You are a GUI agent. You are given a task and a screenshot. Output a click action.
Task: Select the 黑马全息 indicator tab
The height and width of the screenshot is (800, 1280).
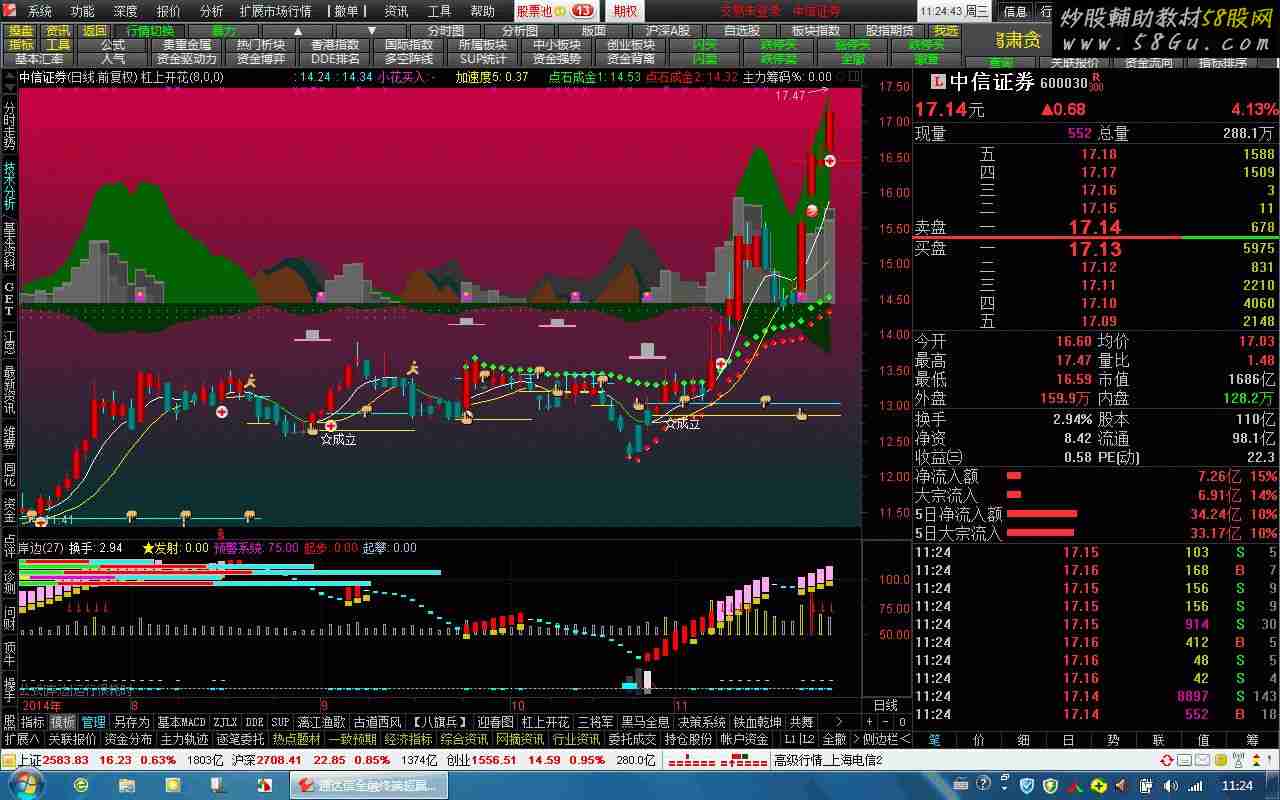pos(646,722)
